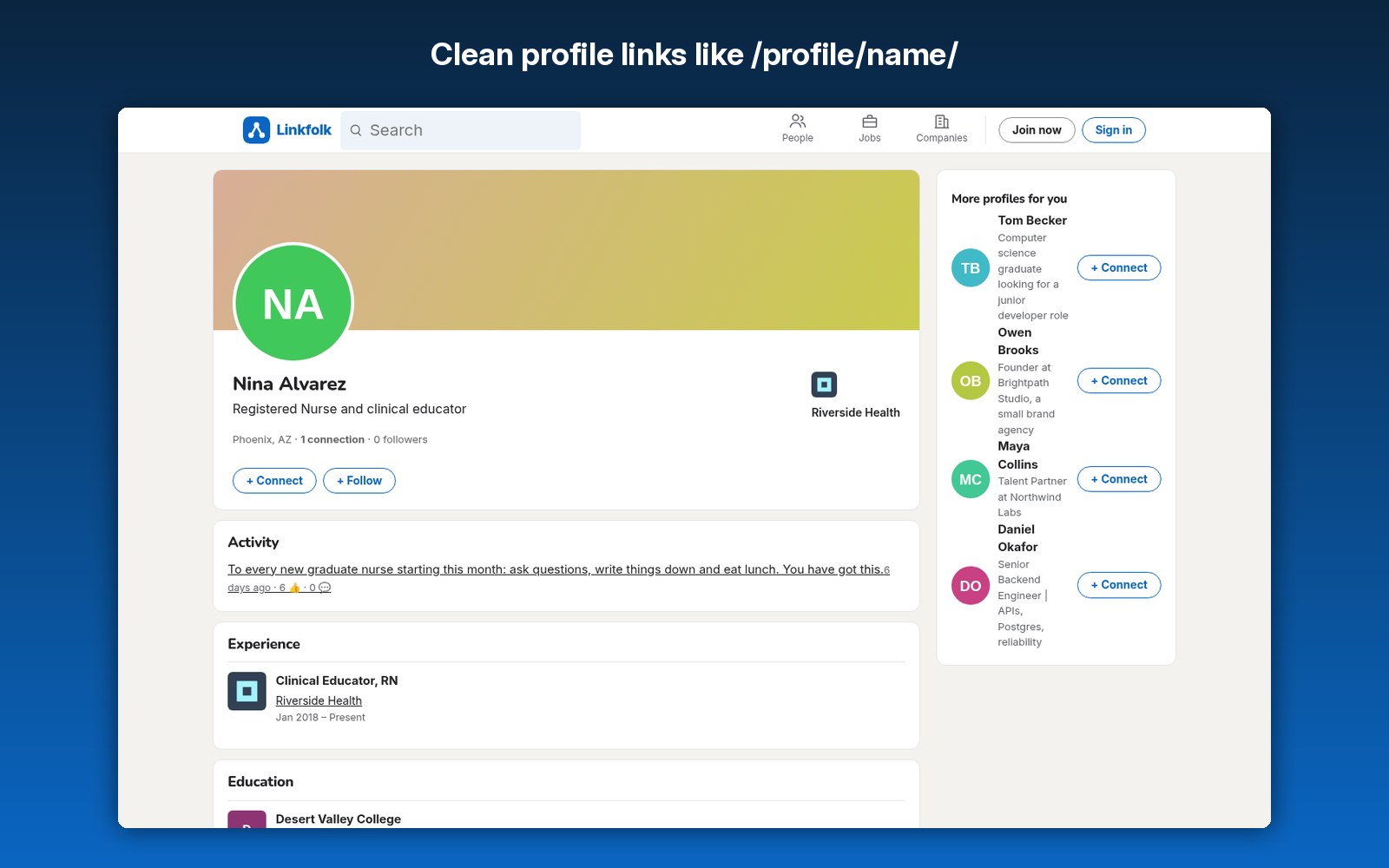
Task: Click Tom Becker's TB avatar
Action: point(971,268)
